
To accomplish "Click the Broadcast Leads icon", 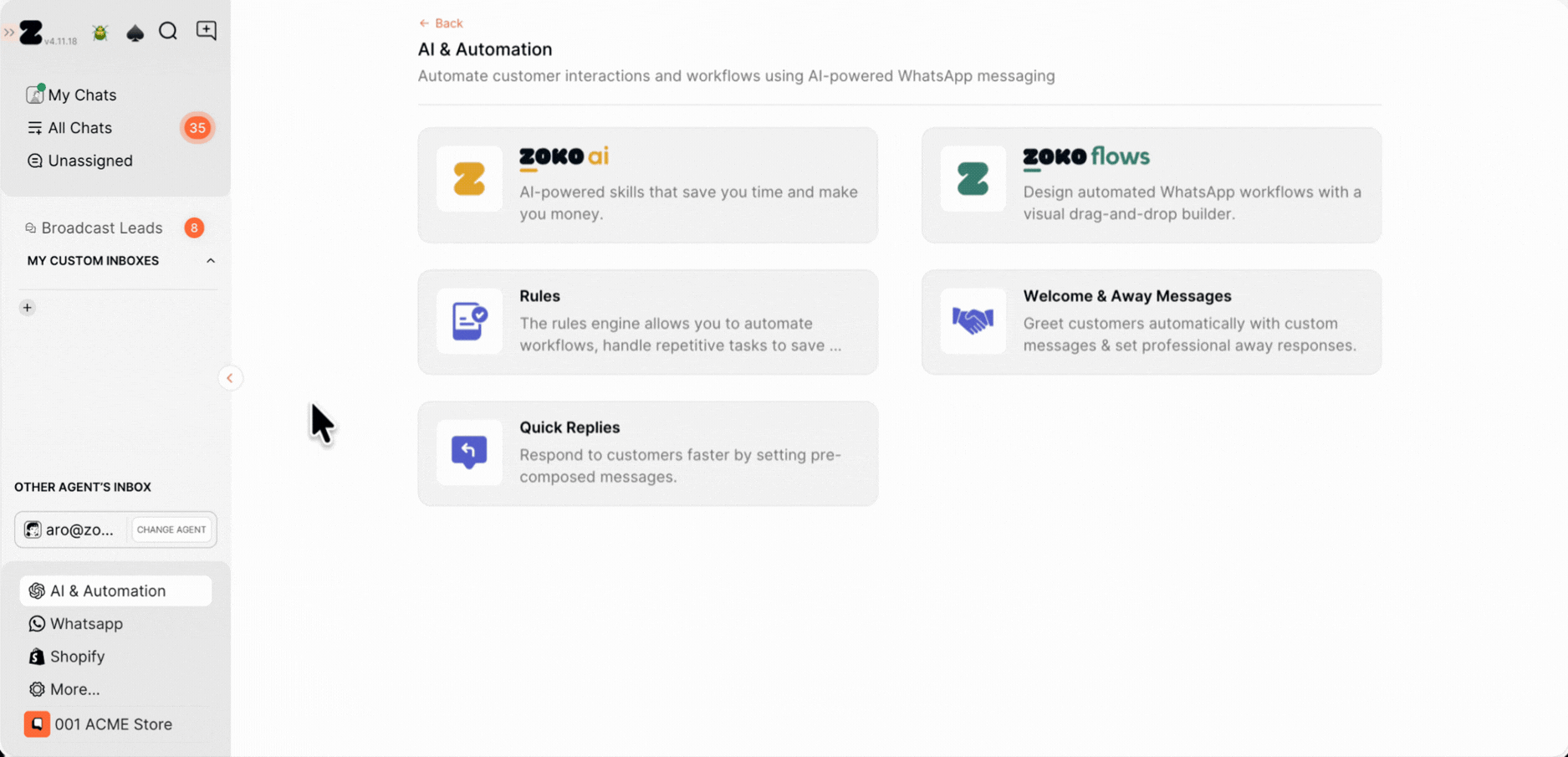I will pos(31,228).
